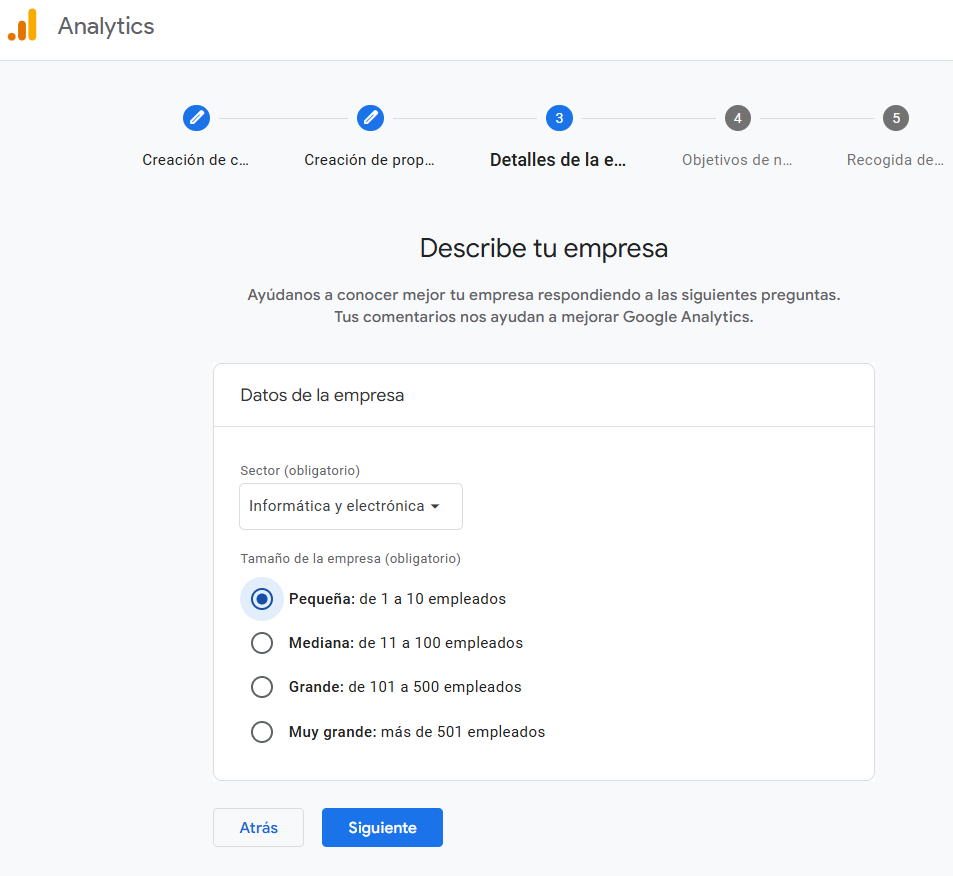Screen dimensions: 953x876
Task: Go to the 'Creación de c...' step label
Action: 195,160
